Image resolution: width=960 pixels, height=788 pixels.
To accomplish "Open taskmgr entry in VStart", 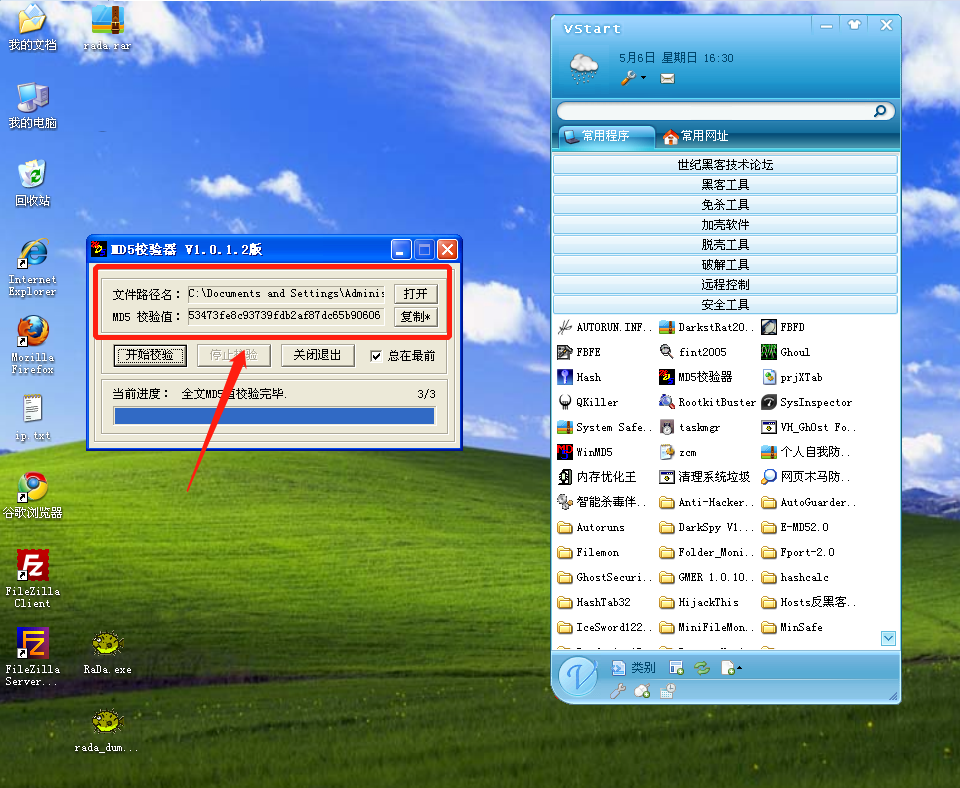I will click(690, 427).
